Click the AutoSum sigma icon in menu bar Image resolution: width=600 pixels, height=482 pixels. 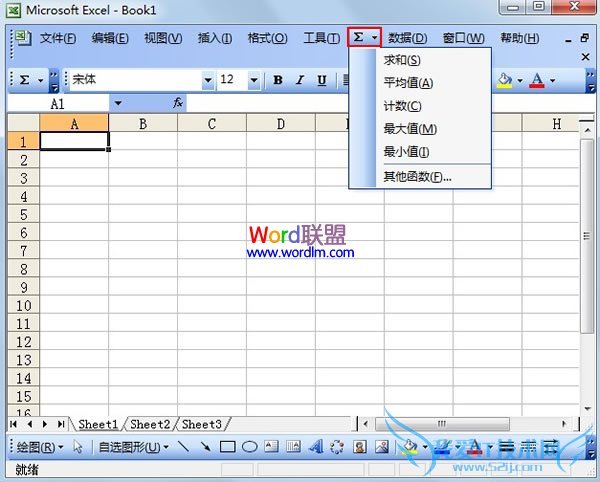point(359,37)
